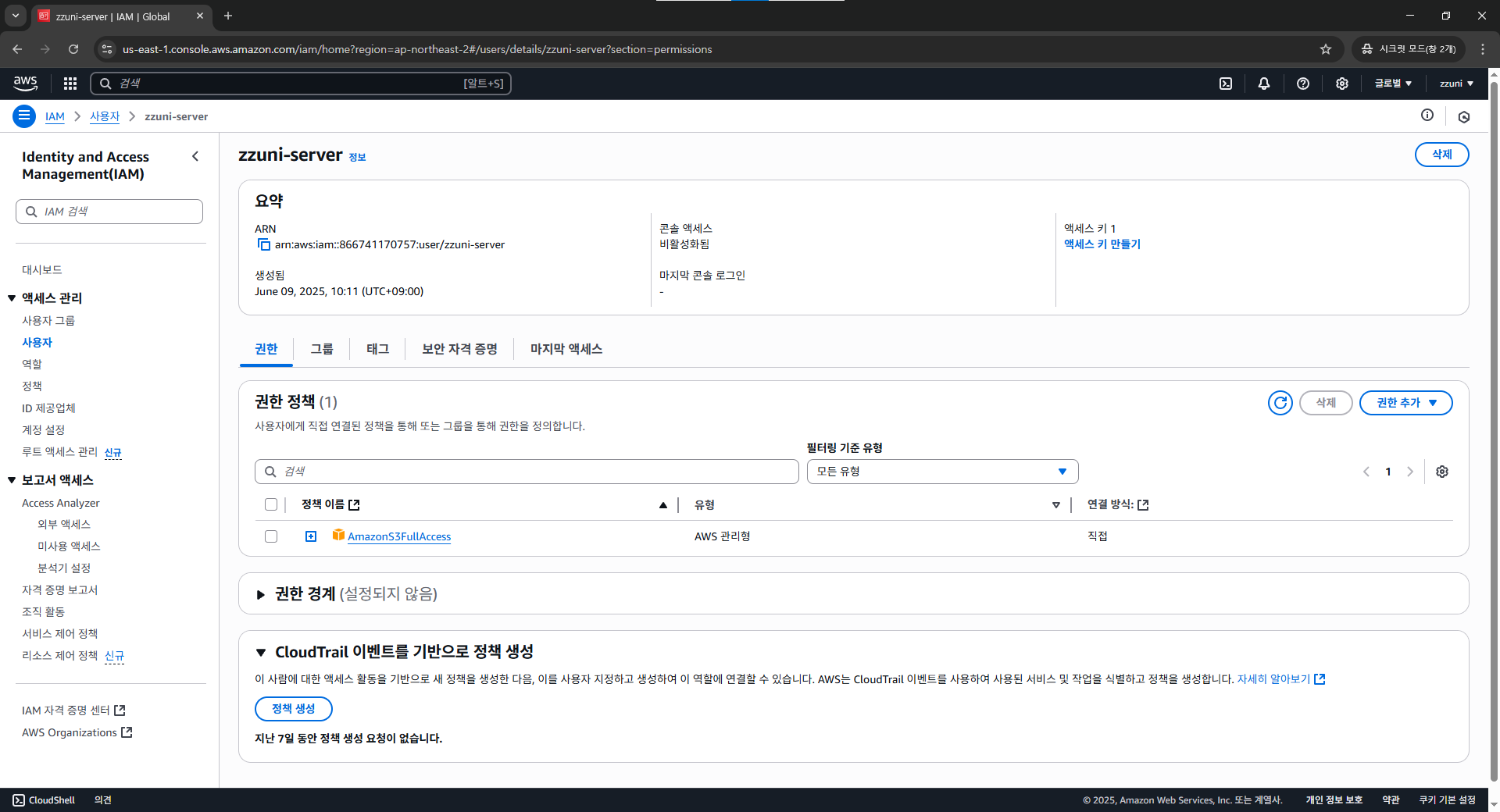Click the hexagon icon beside the breadcrumb info icon
The height and width of the screenshot is (812, 1500).
(1464, 116)
